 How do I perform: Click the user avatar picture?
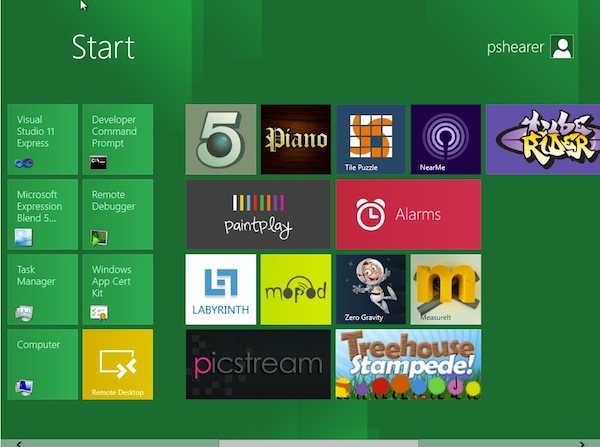562,46
